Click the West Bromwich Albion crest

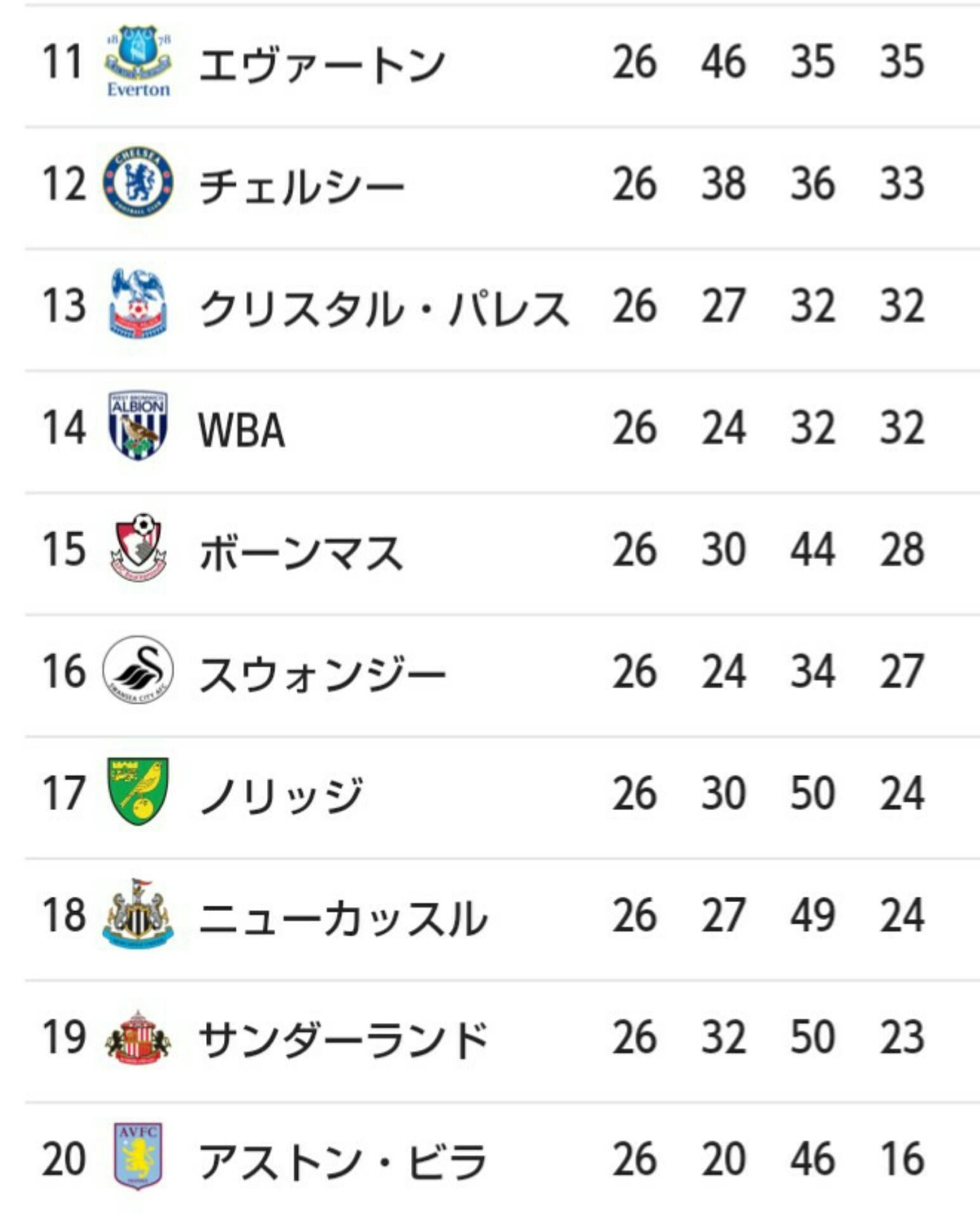click(138, 425)
